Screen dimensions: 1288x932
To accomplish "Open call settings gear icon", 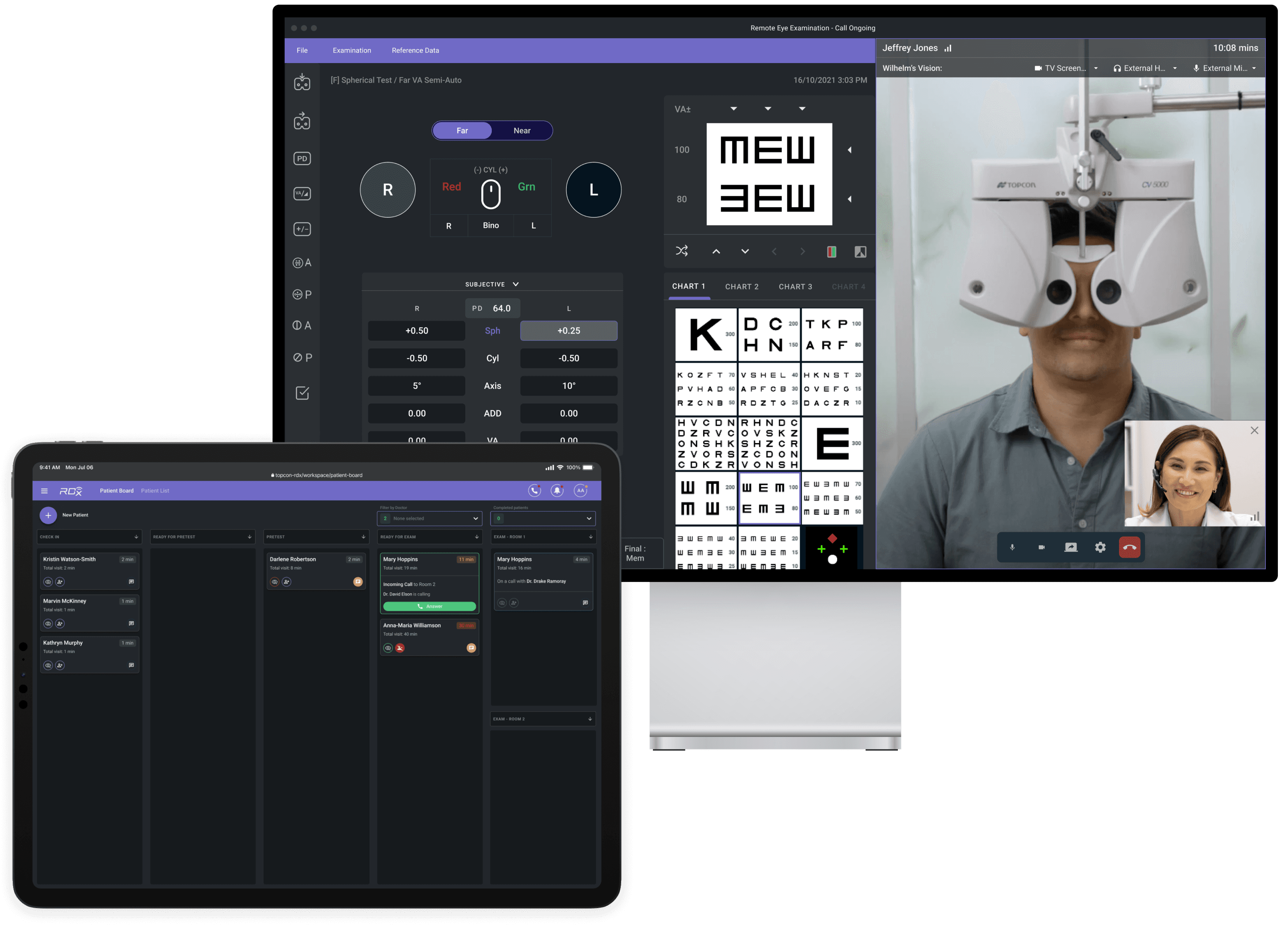I will click(1100, 547).
